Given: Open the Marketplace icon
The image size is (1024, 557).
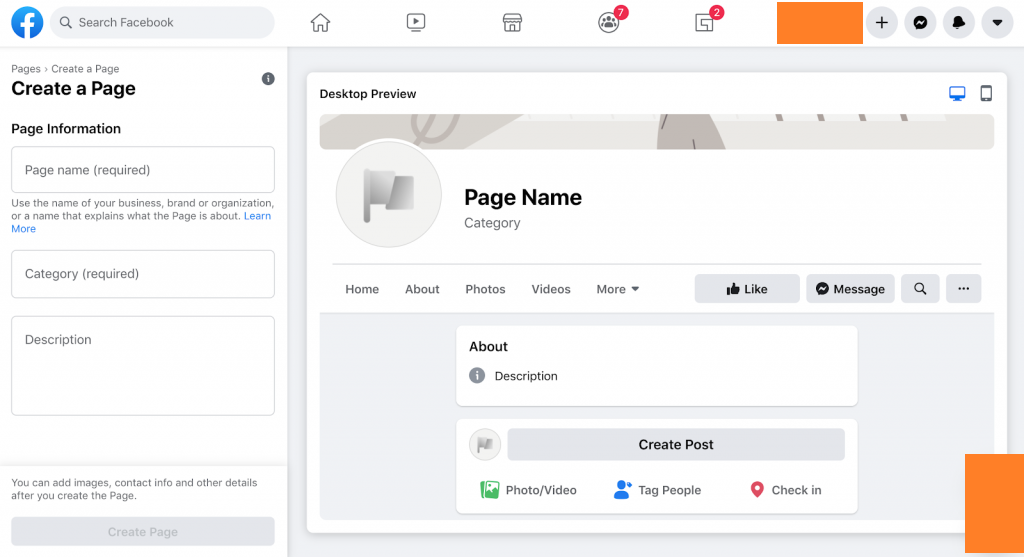Looking at the screenshot, I should click(x=512, y=23).
